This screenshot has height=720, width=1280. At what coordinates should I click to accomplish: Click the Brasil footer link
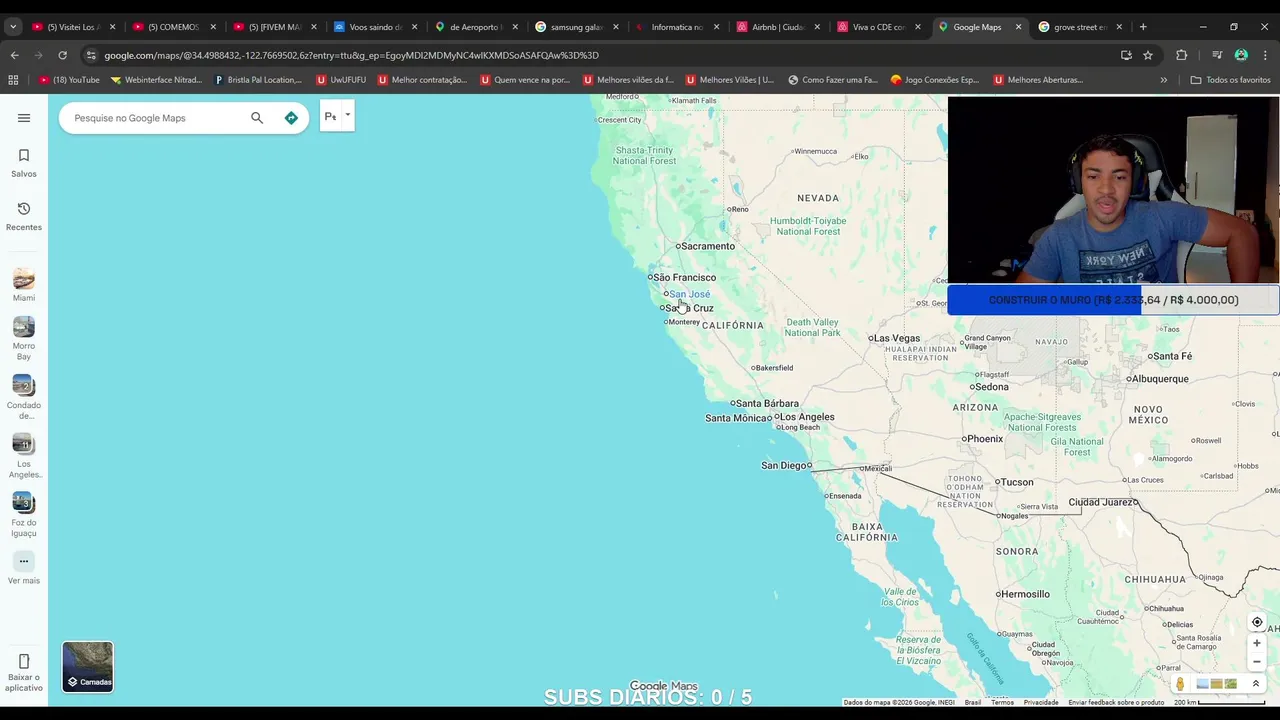point(973,702)
